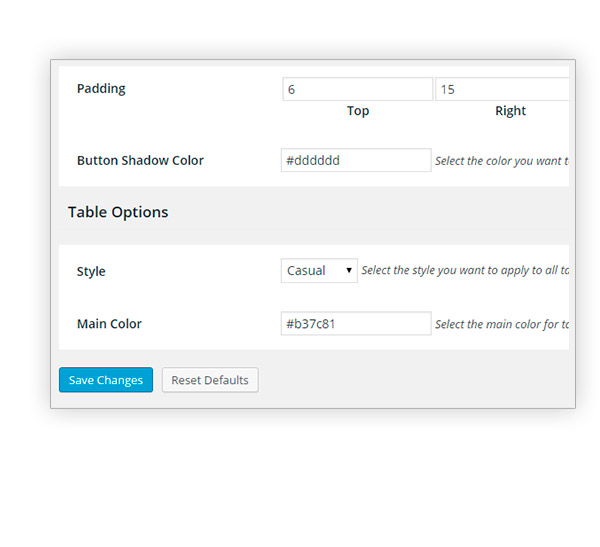
Task: Click the Padding Top input field
Action: [x=357, y=89]
